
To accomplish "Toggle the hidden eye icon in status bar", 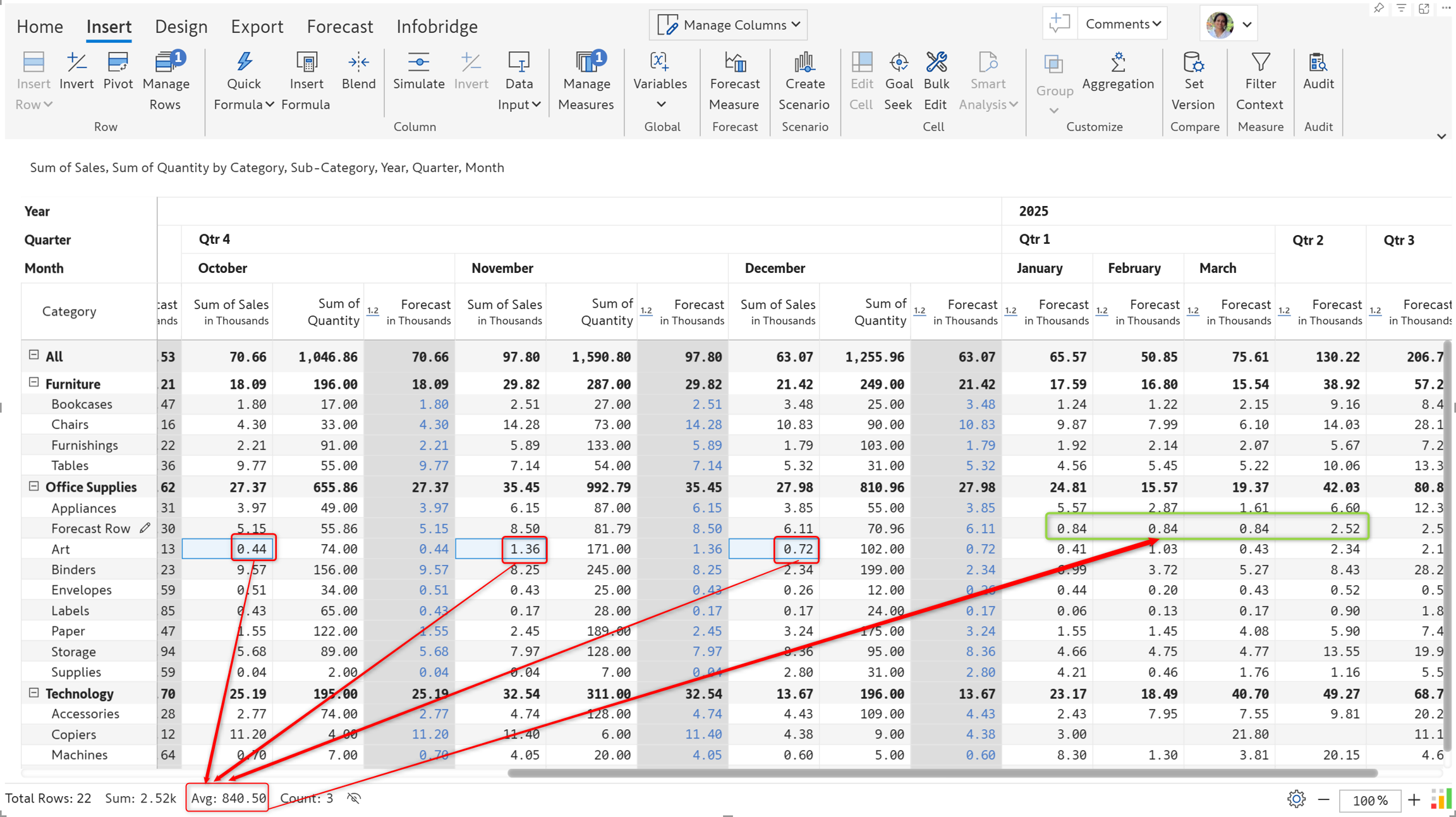I will 354,798.
